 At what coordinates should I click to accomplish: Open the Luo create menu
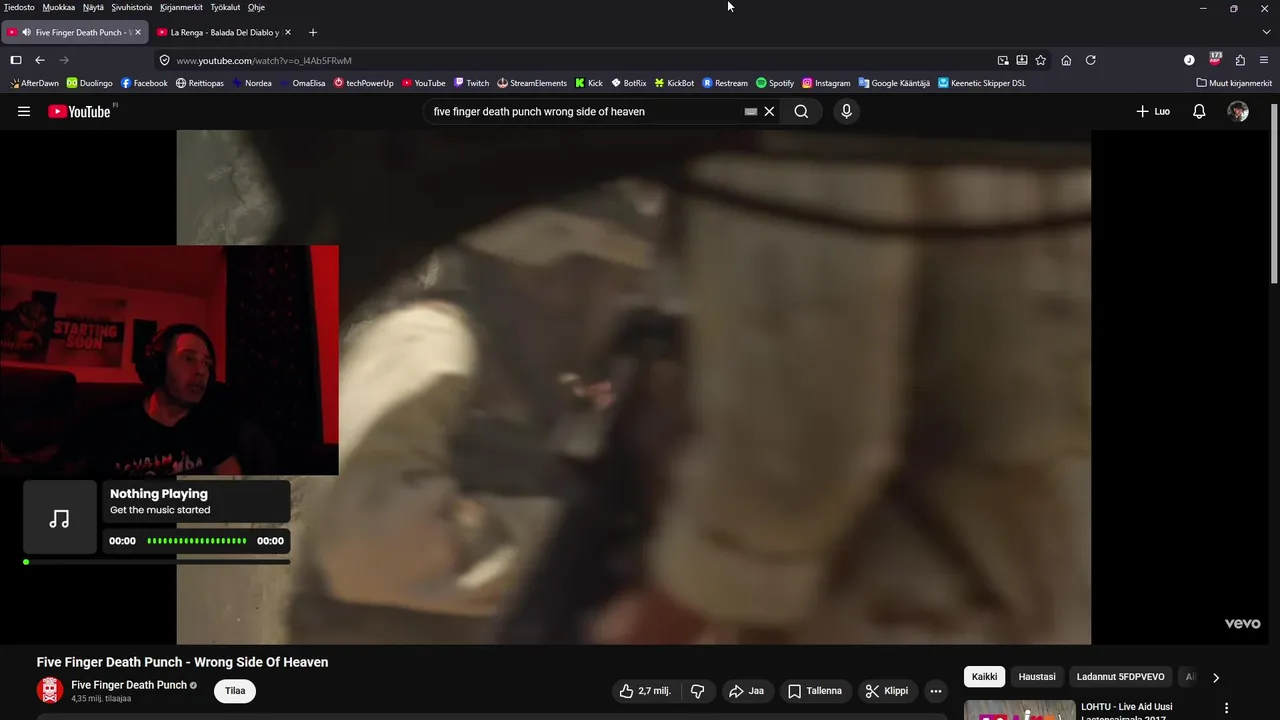click(1153, 112)
